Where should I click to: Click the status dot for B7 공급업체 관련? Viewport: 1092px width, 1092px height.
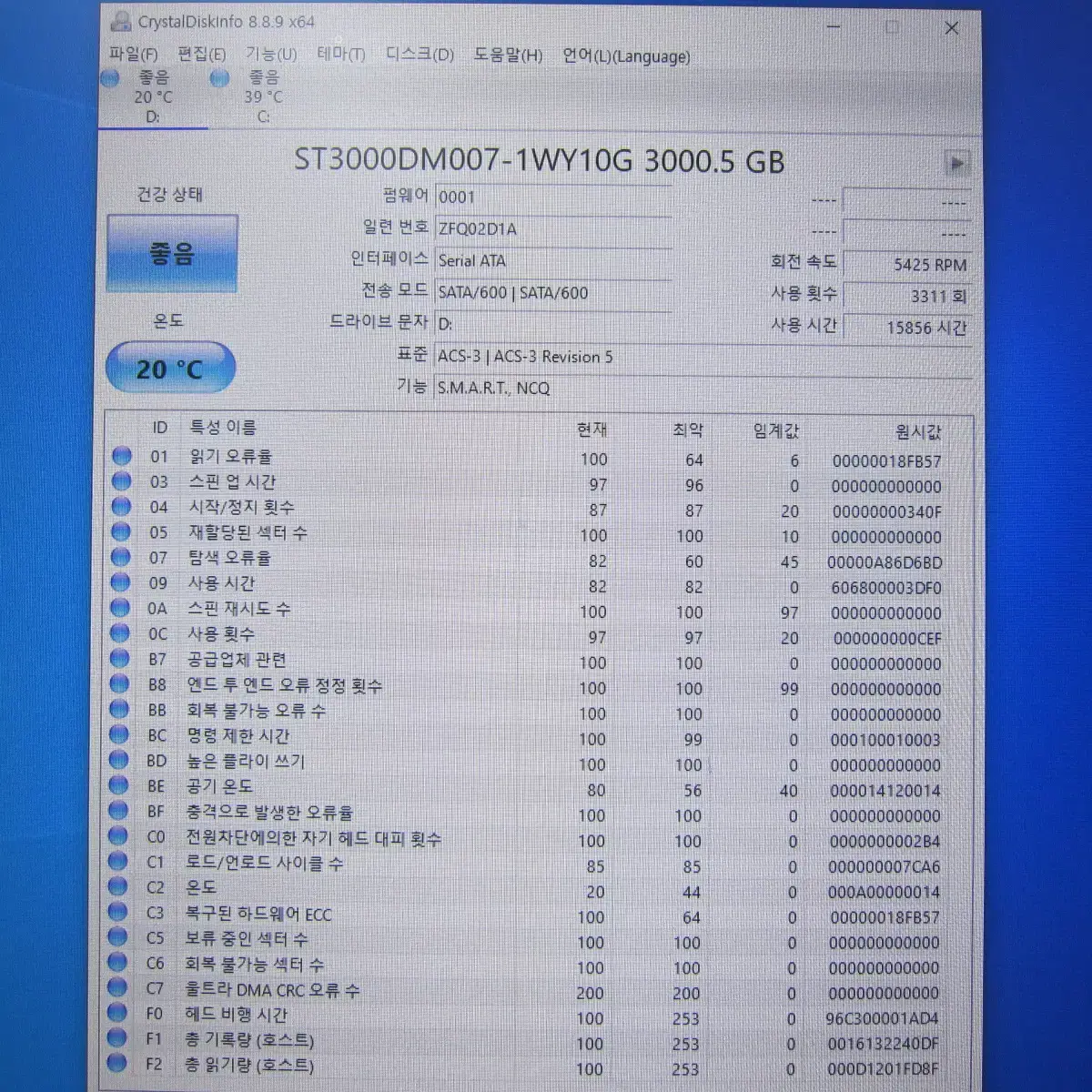(120, 659)
